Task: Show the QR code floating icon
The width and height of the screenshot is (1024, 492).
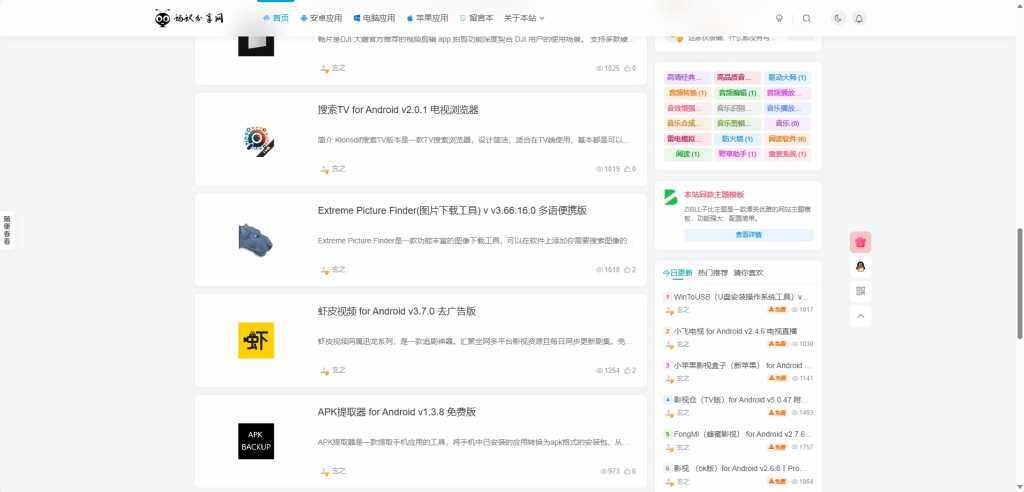Action: pos(860,291)
